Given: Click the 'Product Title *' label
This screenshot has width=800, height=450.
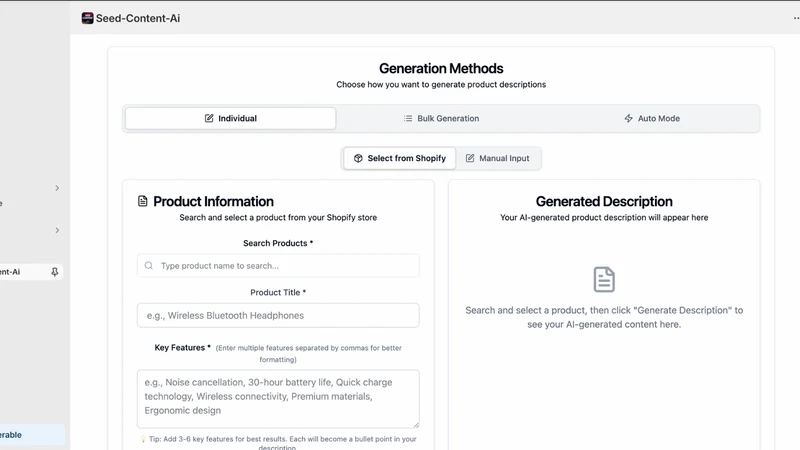Looking at the screenshot, I should point(278,292).
